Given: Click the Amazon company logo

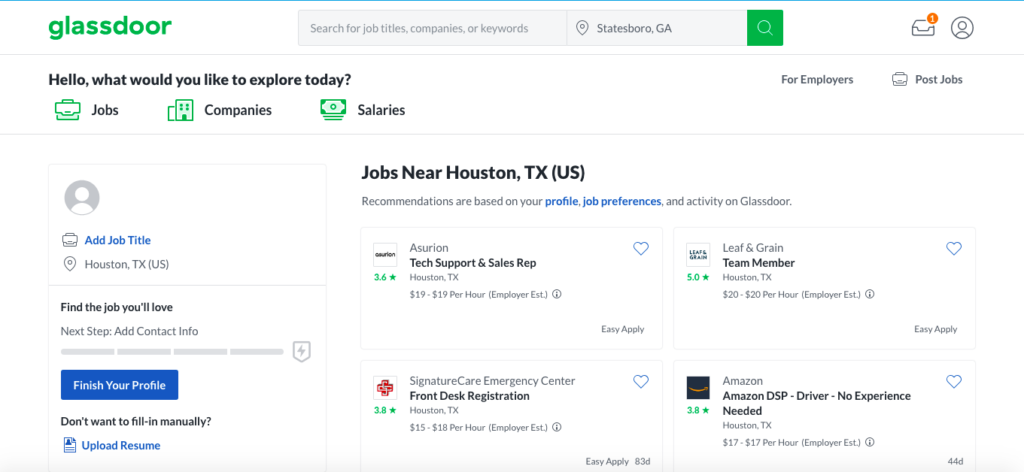Looking at the screenshot, I should (x=697, y=388).
